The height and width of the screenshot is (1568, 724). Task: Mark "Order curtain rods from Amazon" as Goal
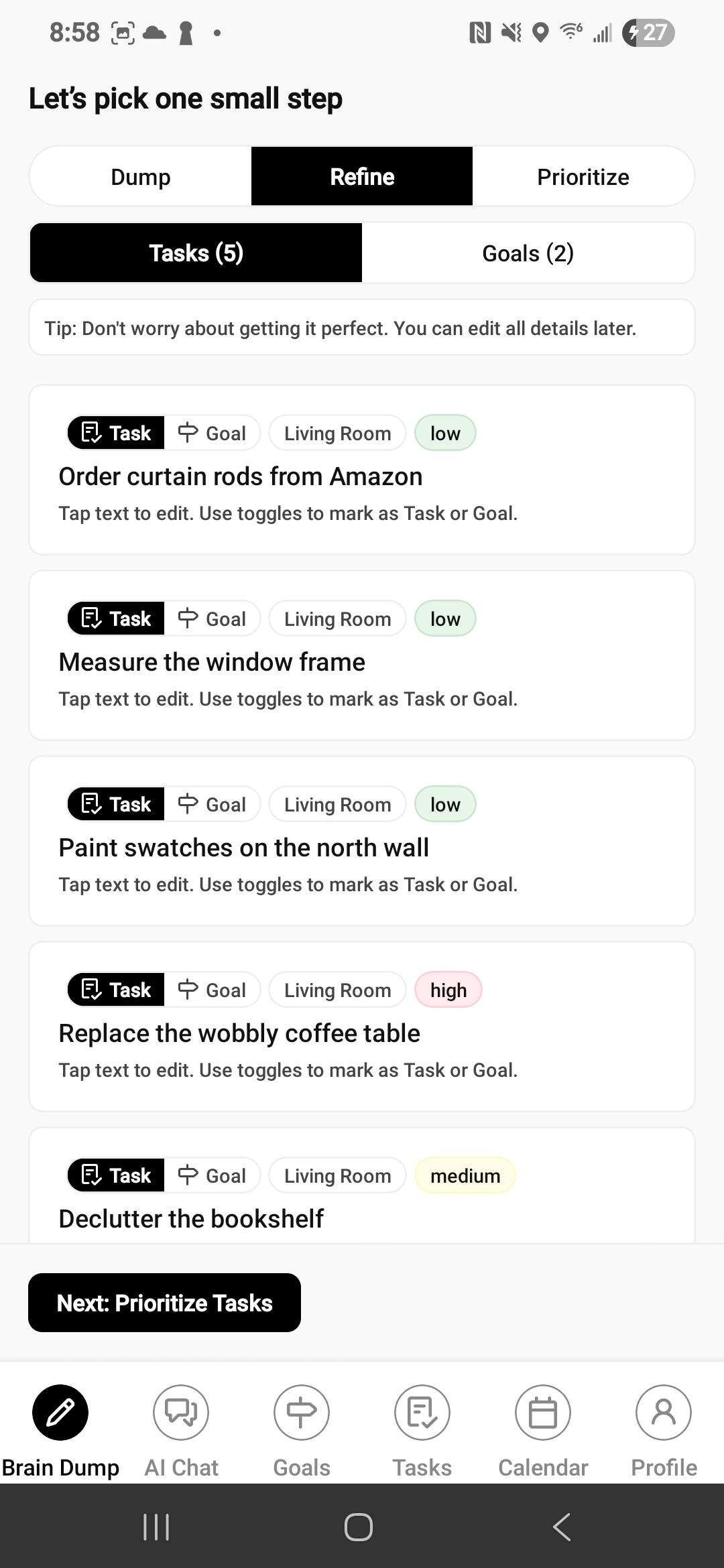[x=213, y=434]
